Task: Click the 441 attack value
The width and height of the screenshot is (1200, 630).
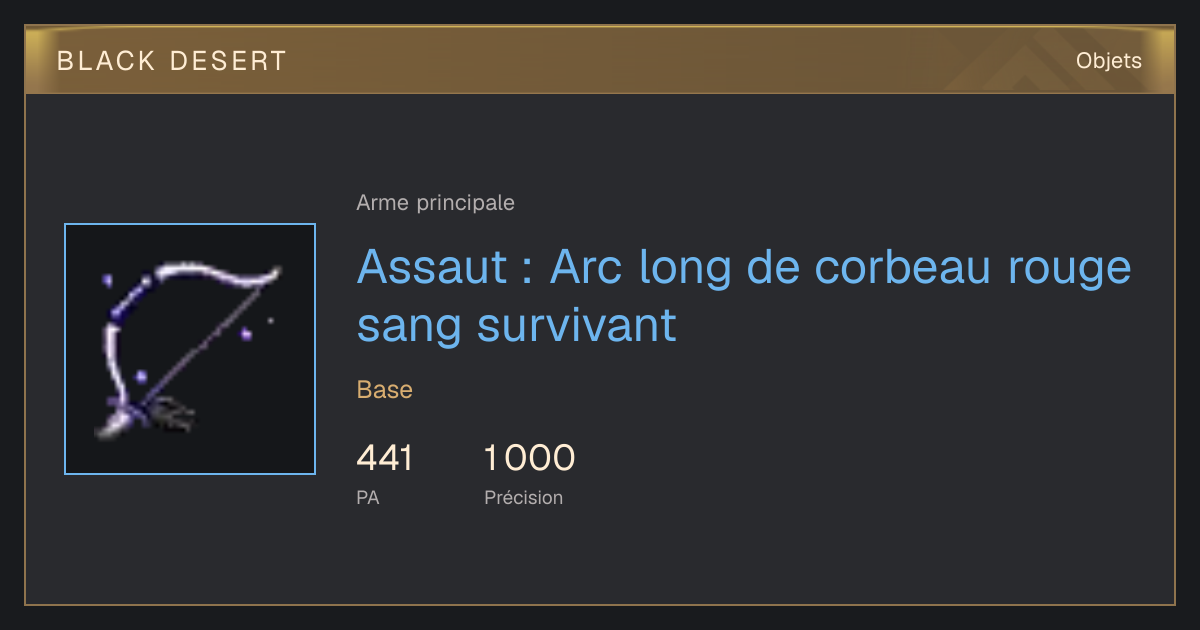Action: (385, 458)
